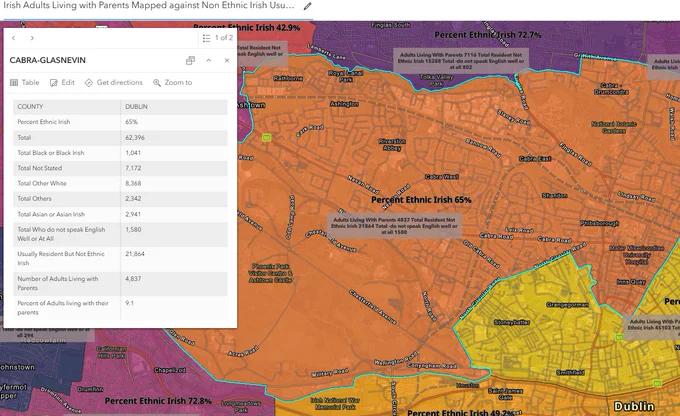Select the Total Other White label

42,183
